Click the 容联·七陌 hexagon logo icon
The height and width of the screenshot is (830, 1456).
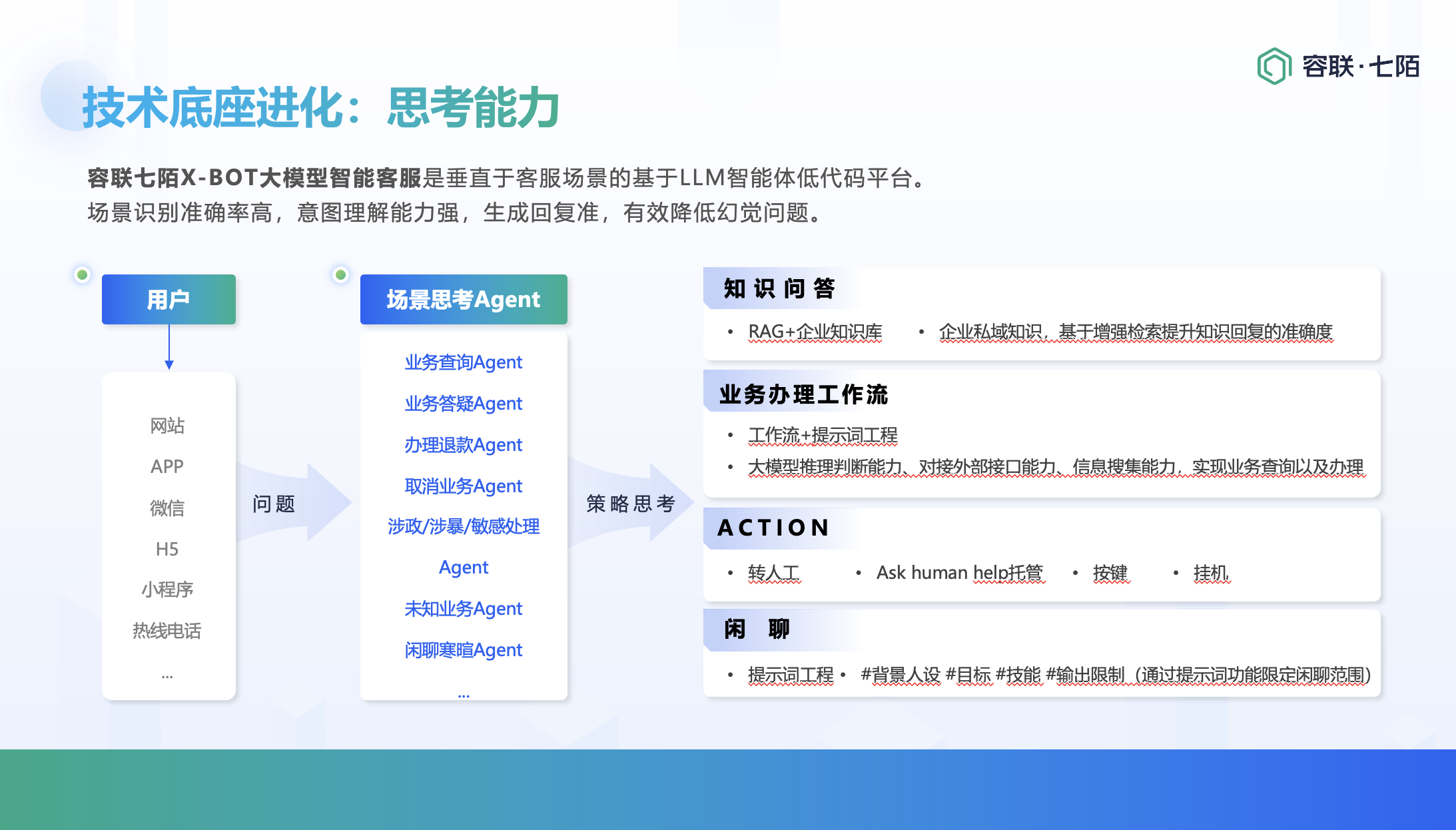pyautogui.click(x=1274, y=66)
